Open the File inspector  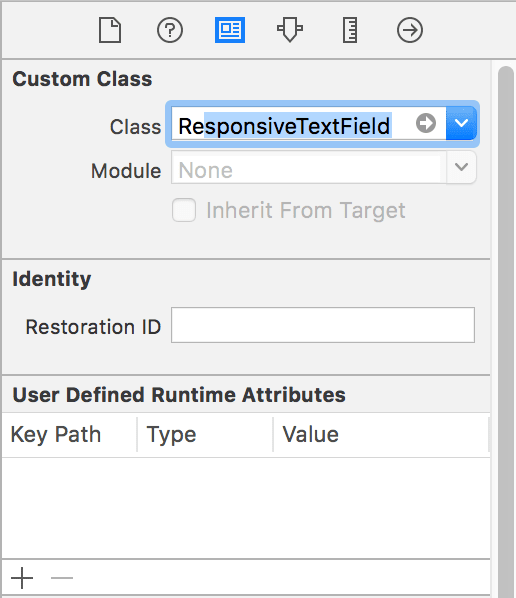point(110,30)
